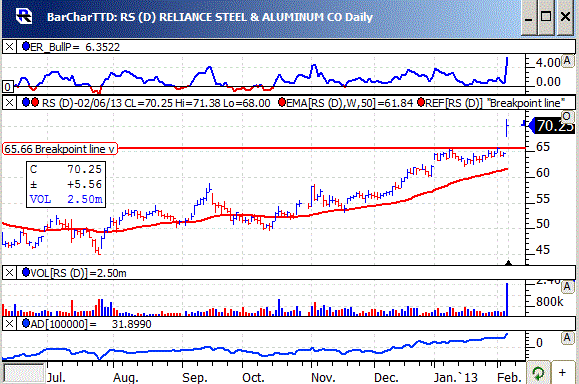
Task: Click the black triangle date marker on price axis
Action: [508, 263]
